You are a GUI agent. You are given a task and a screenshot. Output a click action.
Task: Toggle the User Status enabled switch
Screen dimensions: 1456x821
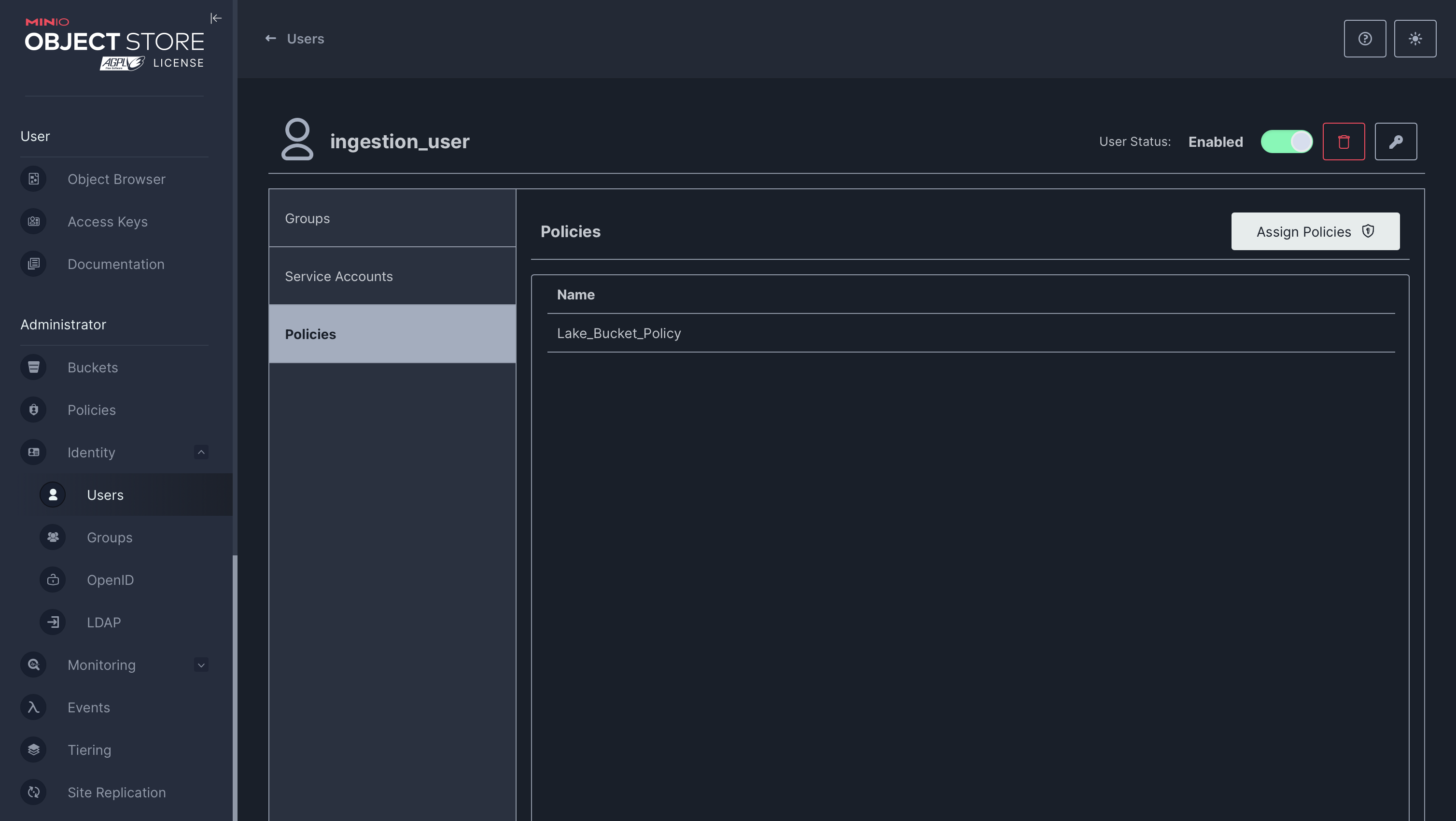[x=1287, y=142]
